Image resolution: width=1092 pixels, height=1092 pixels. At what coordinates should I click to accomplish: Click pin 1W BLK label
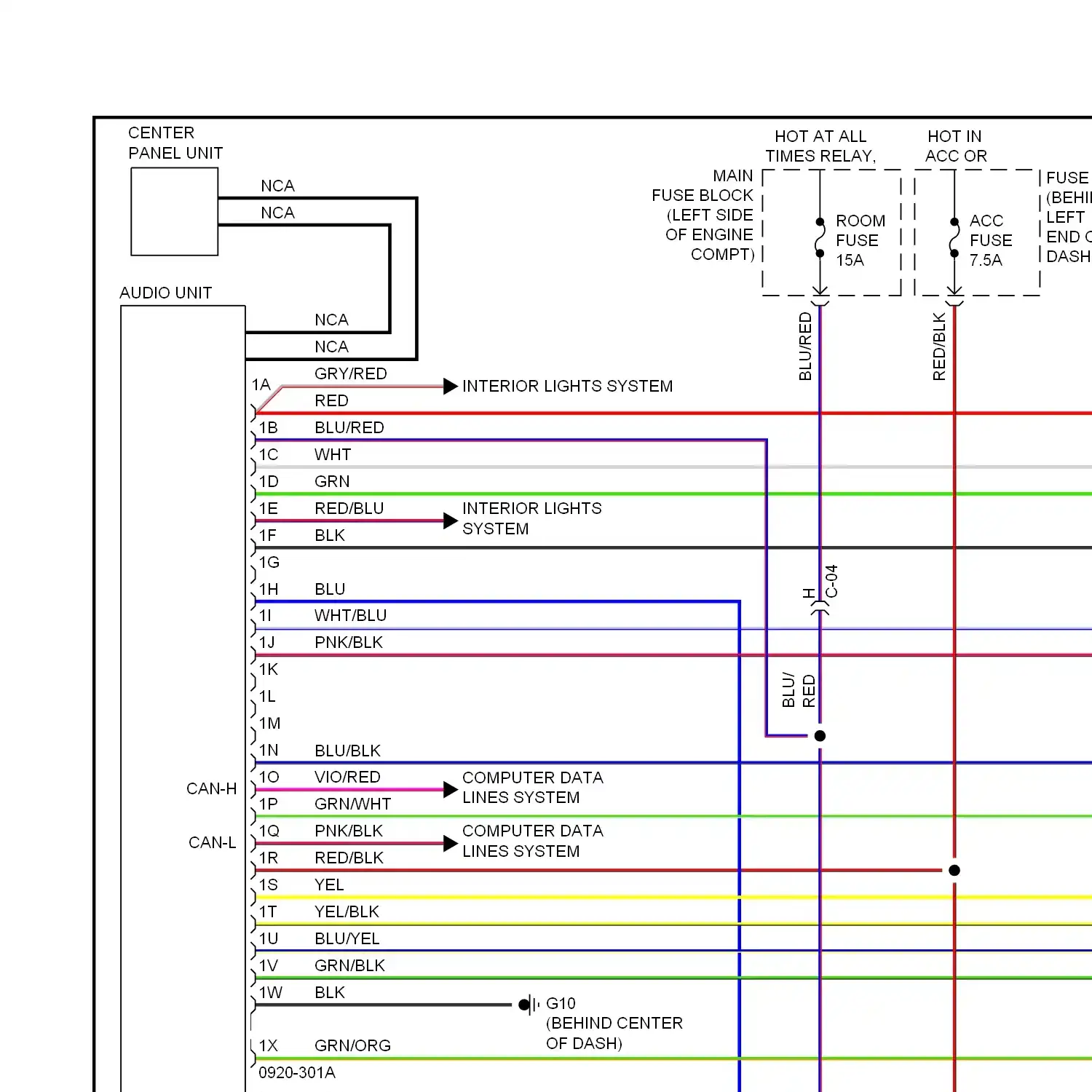(x=330, y=992)
